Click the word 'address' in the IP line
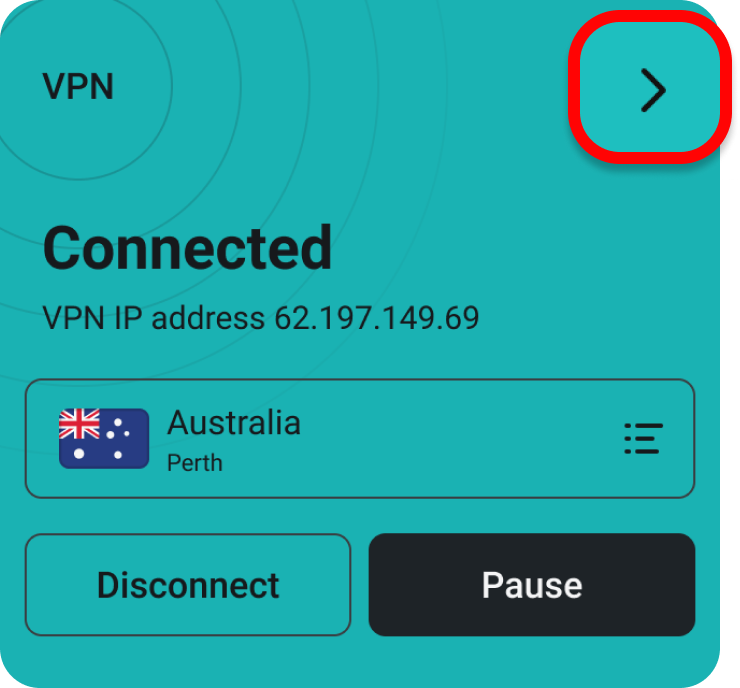The width and height of the screenshot is (740, 688). [x=208, y=318]
